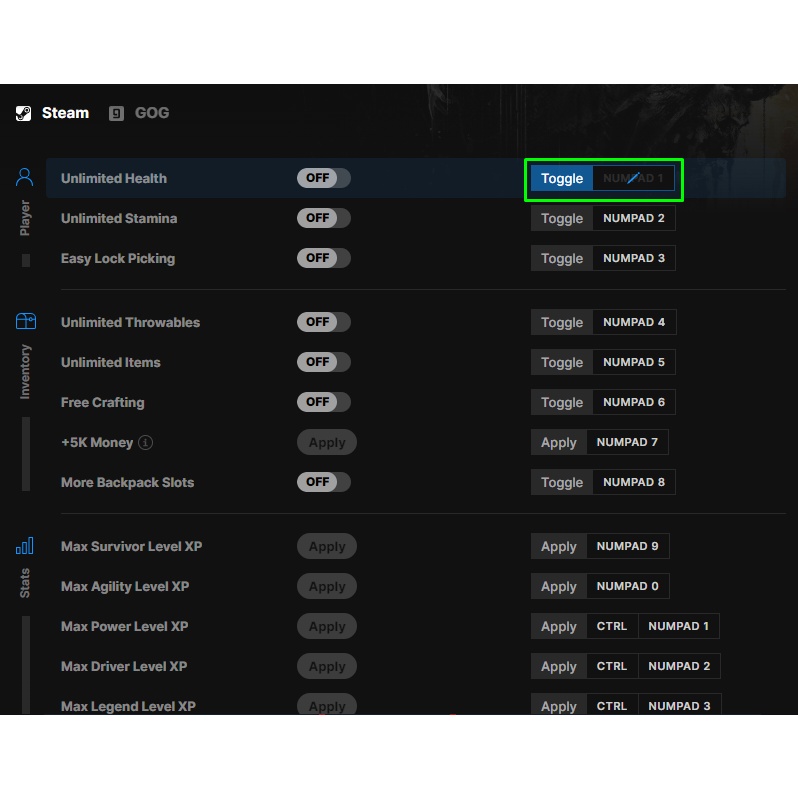The width and height of the screenshot is (798, 798).
Task: Click the Player category icon in sidebar
Action: pyautogui.click(x=25, y=178)
